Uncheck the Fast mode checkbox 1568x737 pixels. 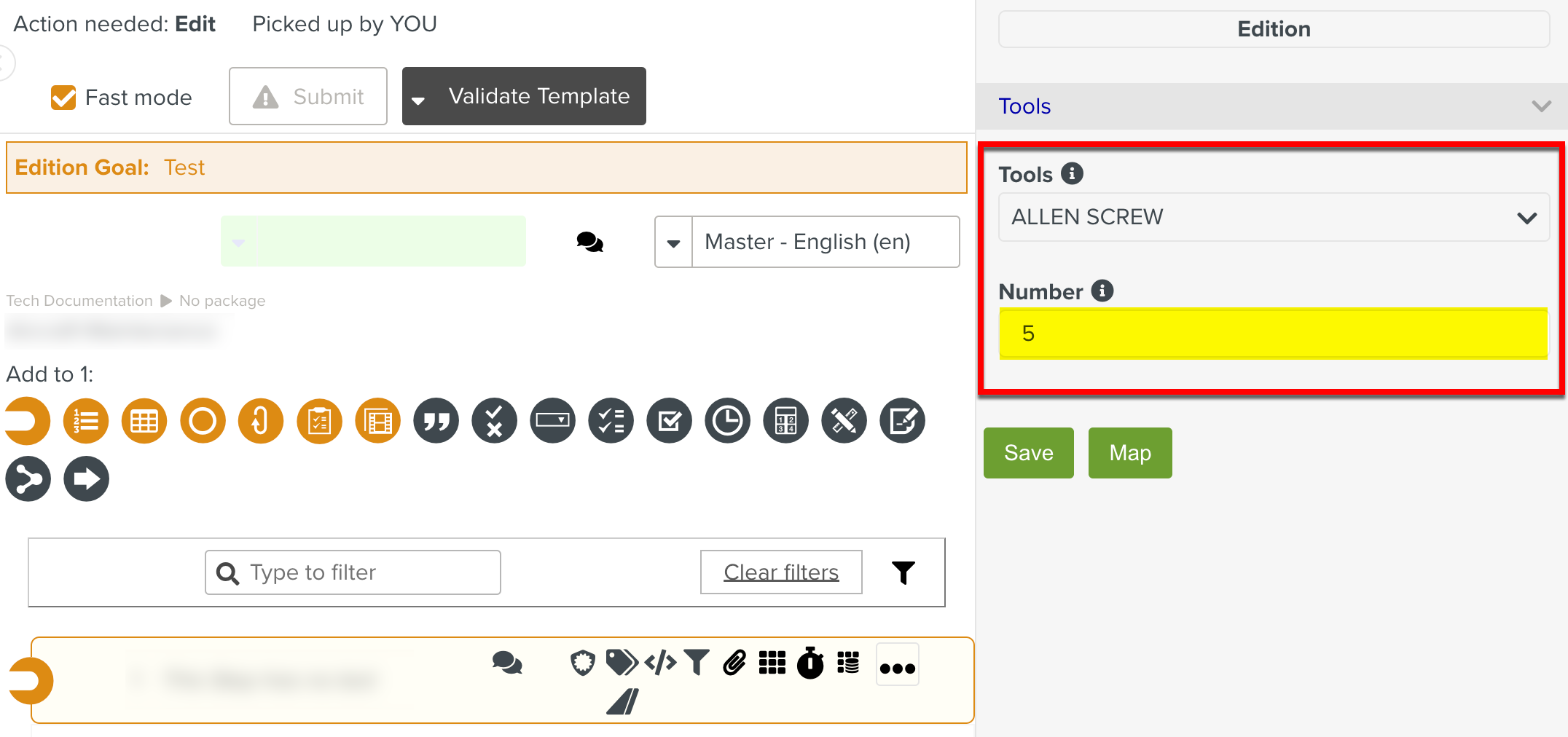(63, 98)
